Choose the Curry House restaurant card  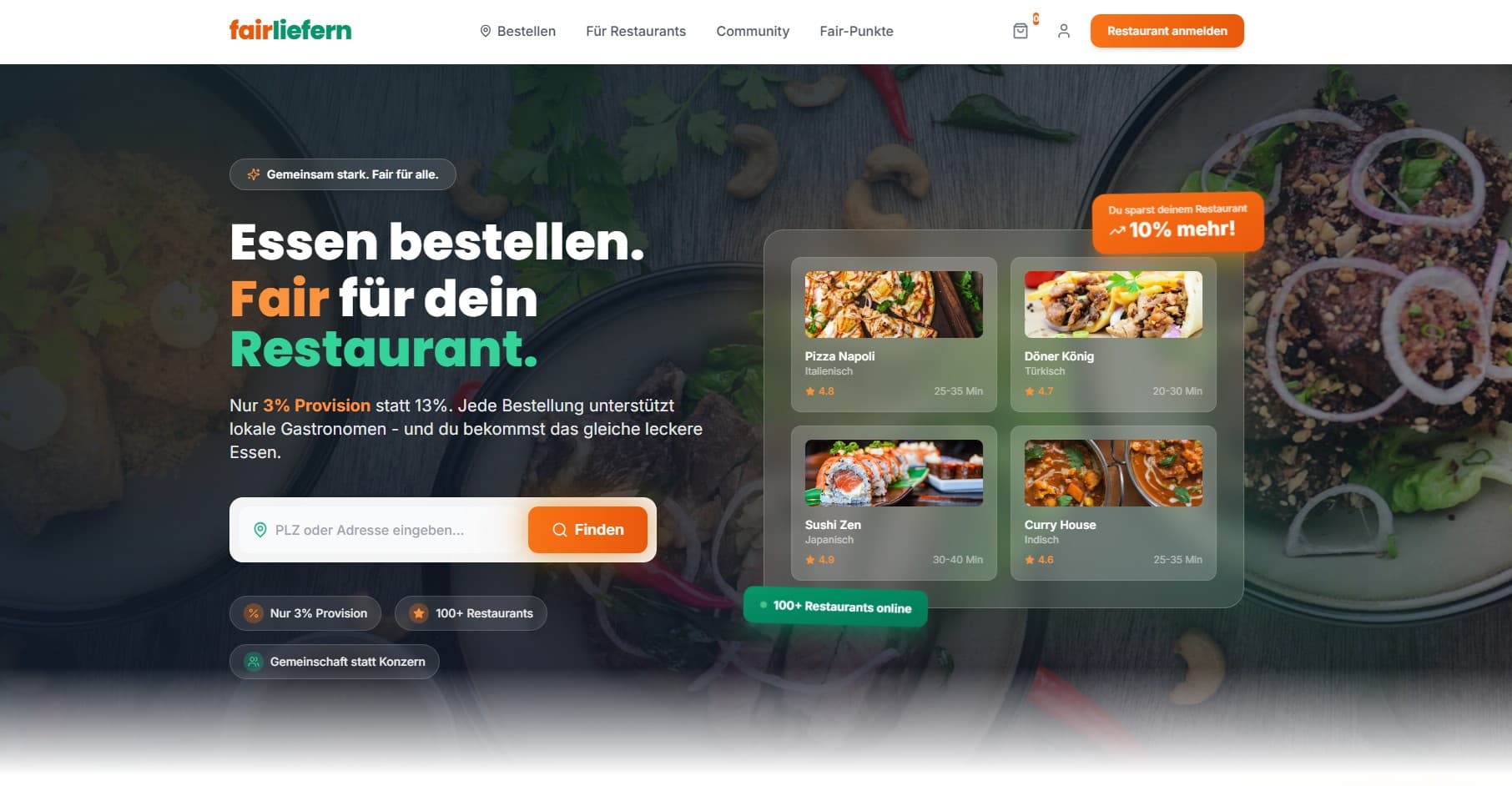click(x=1113, y=503)
